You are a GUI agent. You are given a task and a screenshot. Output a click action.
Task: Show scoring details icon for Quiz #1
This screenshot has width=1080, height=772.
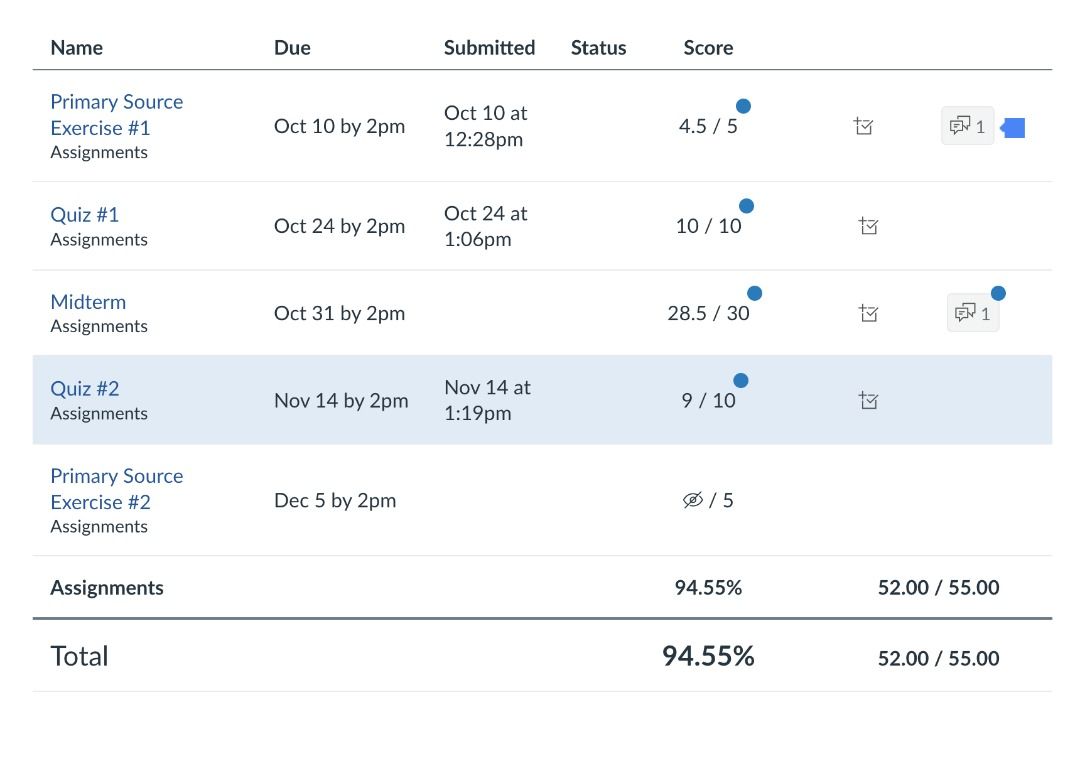[x=868, y=226]
